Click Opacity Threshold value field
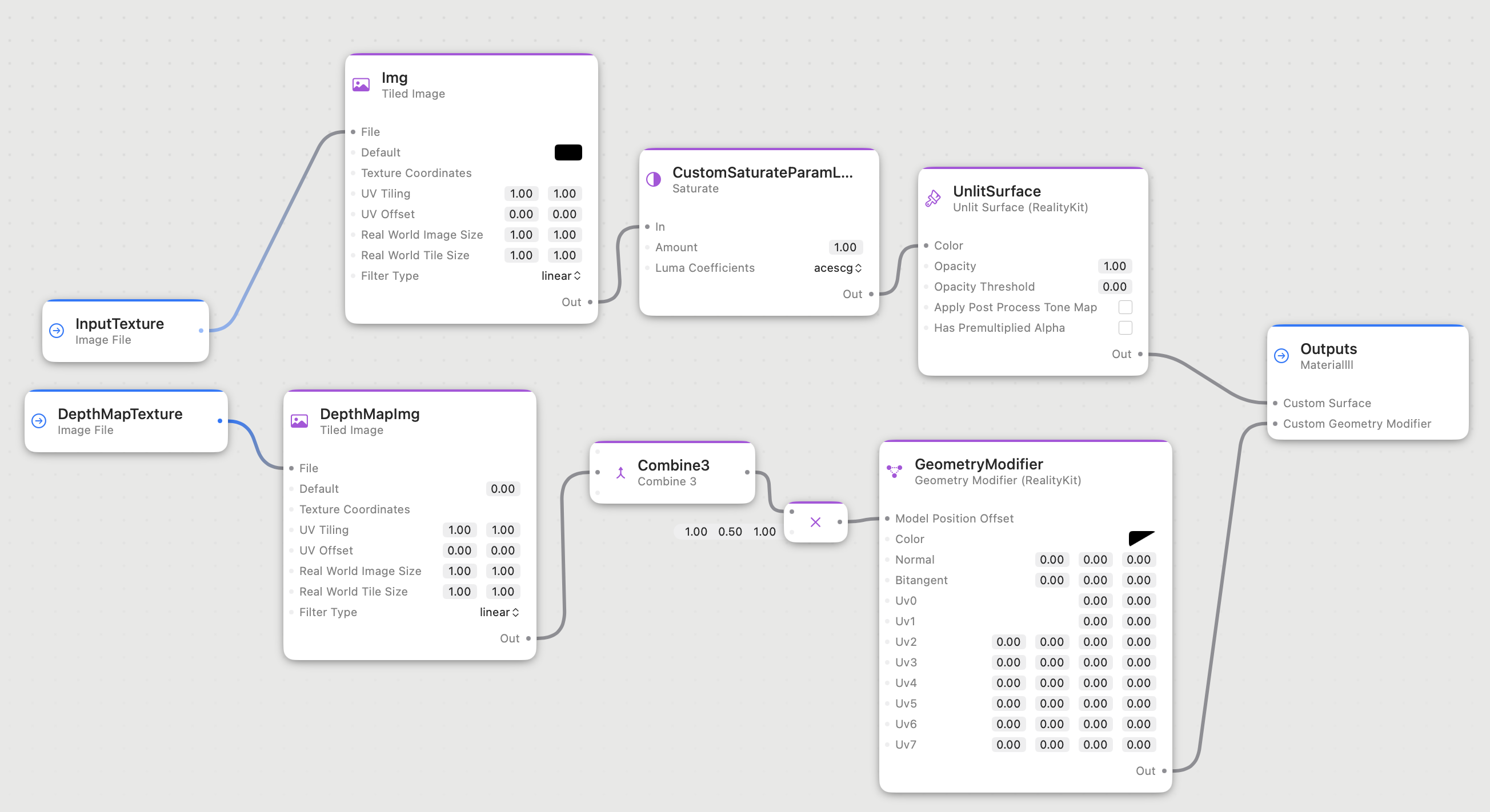This screenshot has width=1490, height=812. click(1115, 287)
